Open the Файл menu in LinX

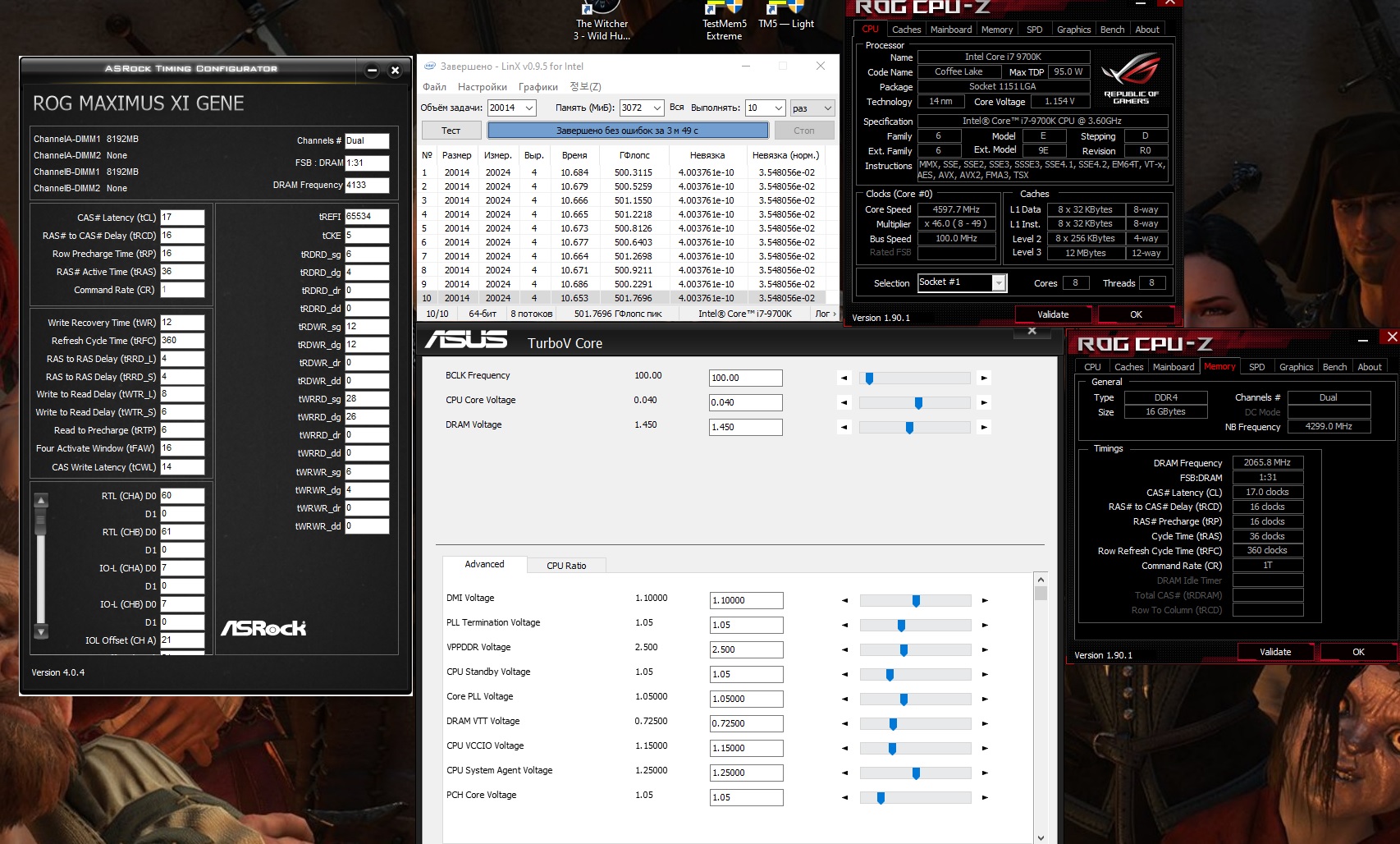click(x=434, y=87)
